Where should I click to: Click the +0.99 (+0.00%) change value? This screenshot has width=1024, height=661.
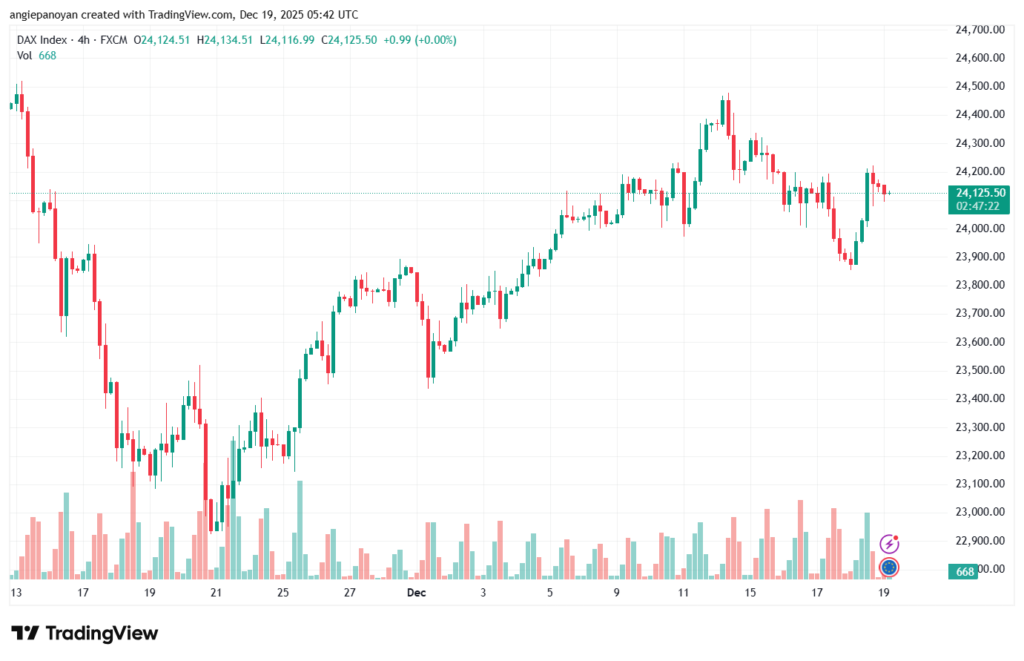pyautogui.click(x=421, y=39)
